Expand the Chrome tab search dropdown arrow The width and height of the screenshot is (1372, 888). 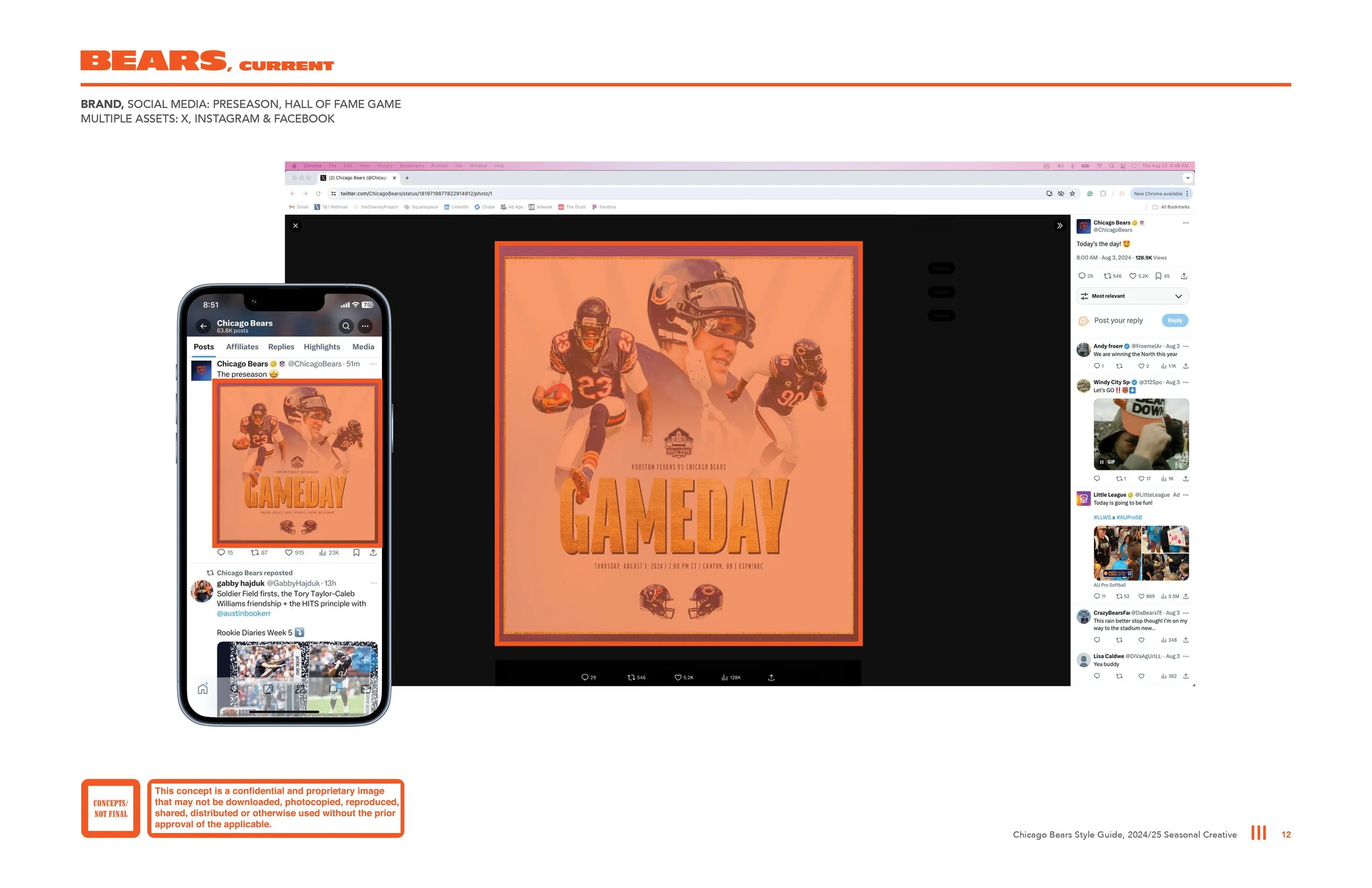(x=1188, y=178)
